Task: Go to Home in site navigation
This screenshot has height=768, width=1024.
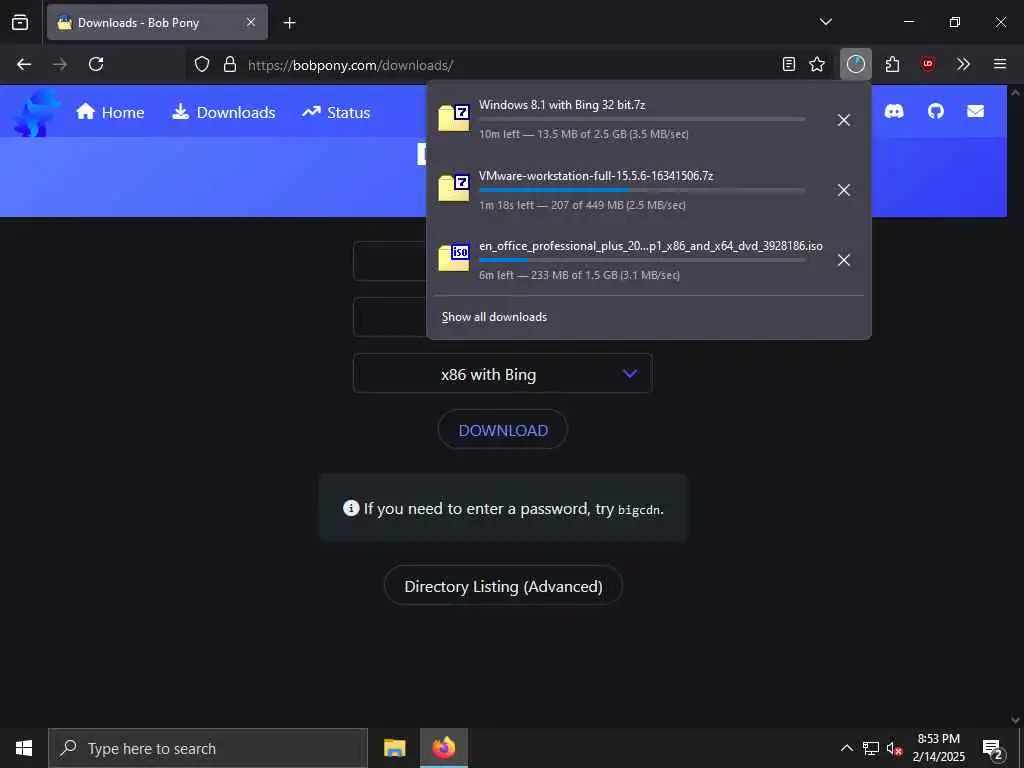Action: click(x=110, y=112)
